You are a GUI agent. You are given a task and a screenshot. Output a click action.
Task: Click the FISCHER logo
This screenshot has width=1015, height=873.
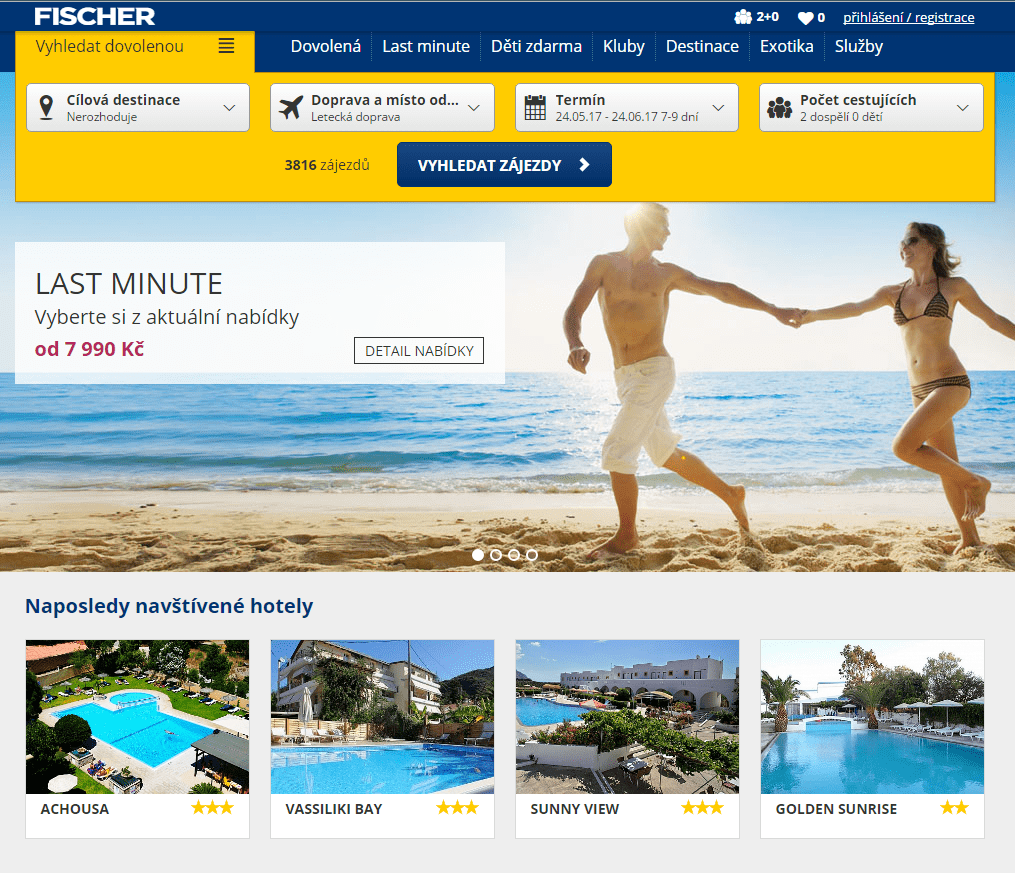(95, 16)
